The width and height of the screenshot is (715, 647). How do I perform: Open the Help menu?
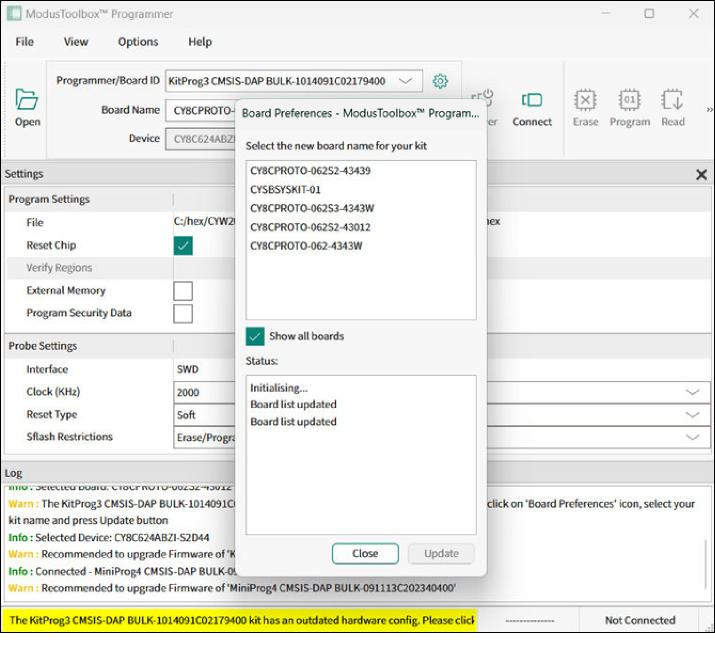[200, 41]
